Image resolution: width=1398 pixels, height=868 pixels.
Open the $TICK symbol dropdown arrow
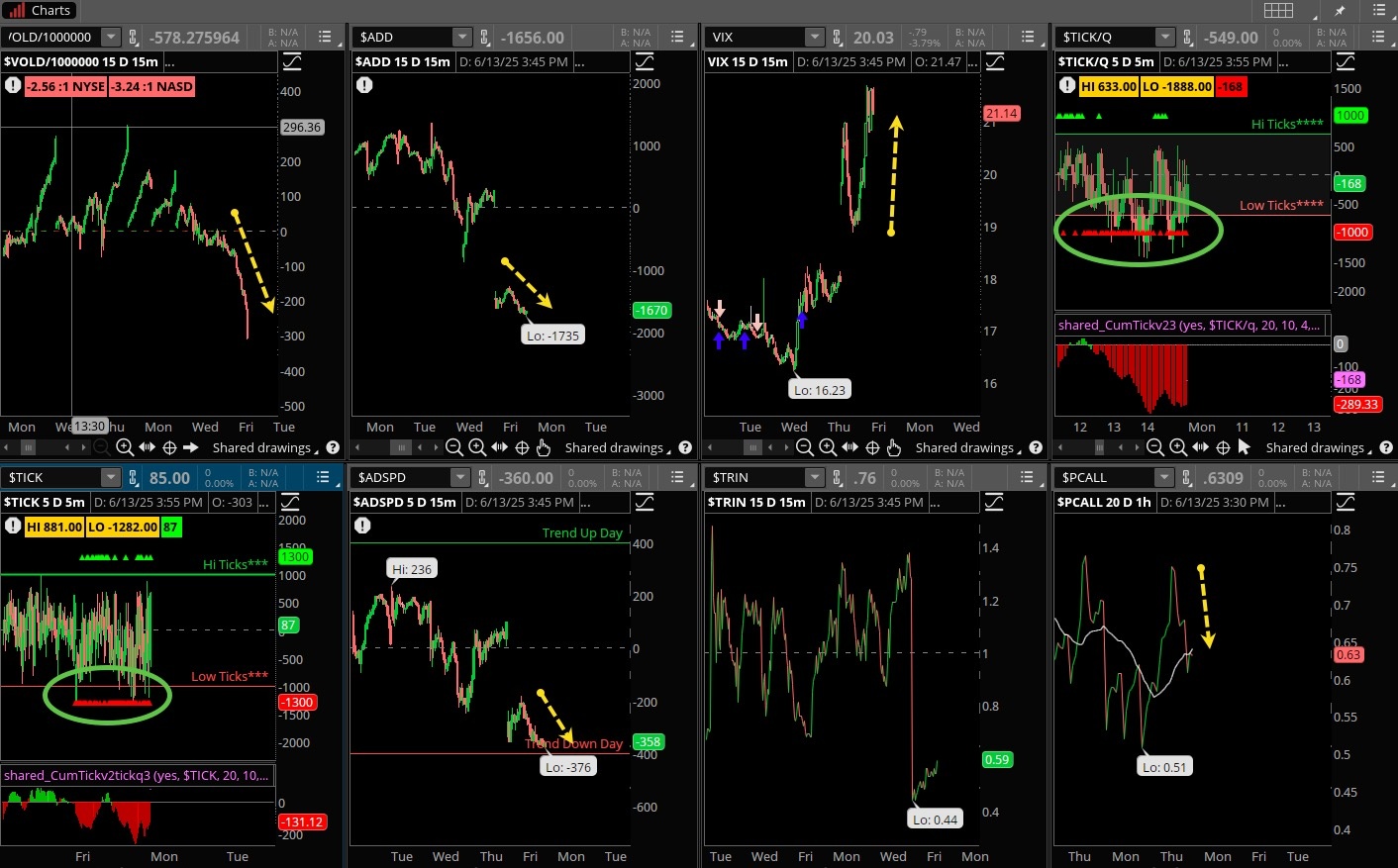coord(110,478)
